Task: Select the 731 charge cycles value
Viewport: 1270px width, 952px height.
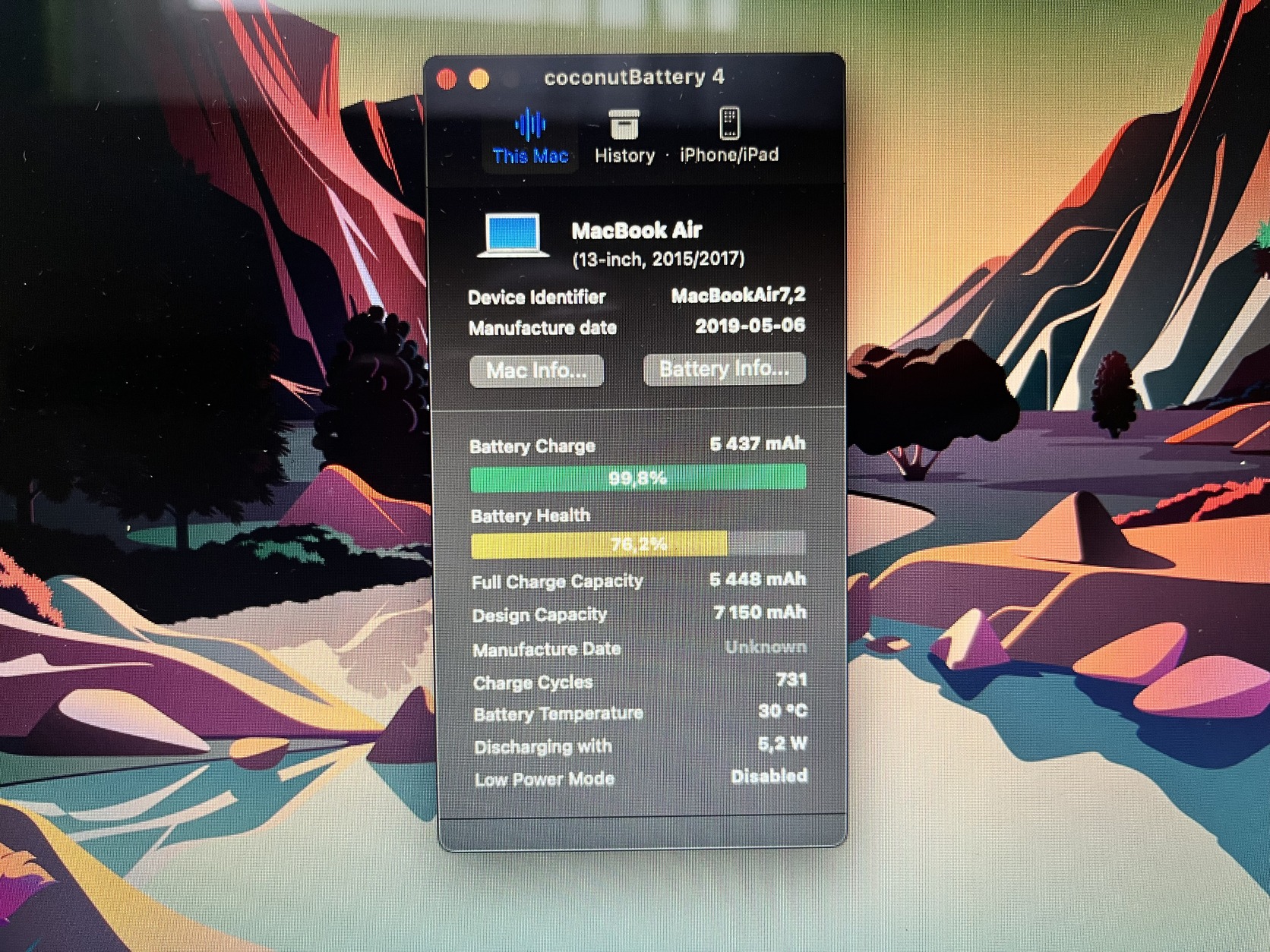Action: click(791, 679)
